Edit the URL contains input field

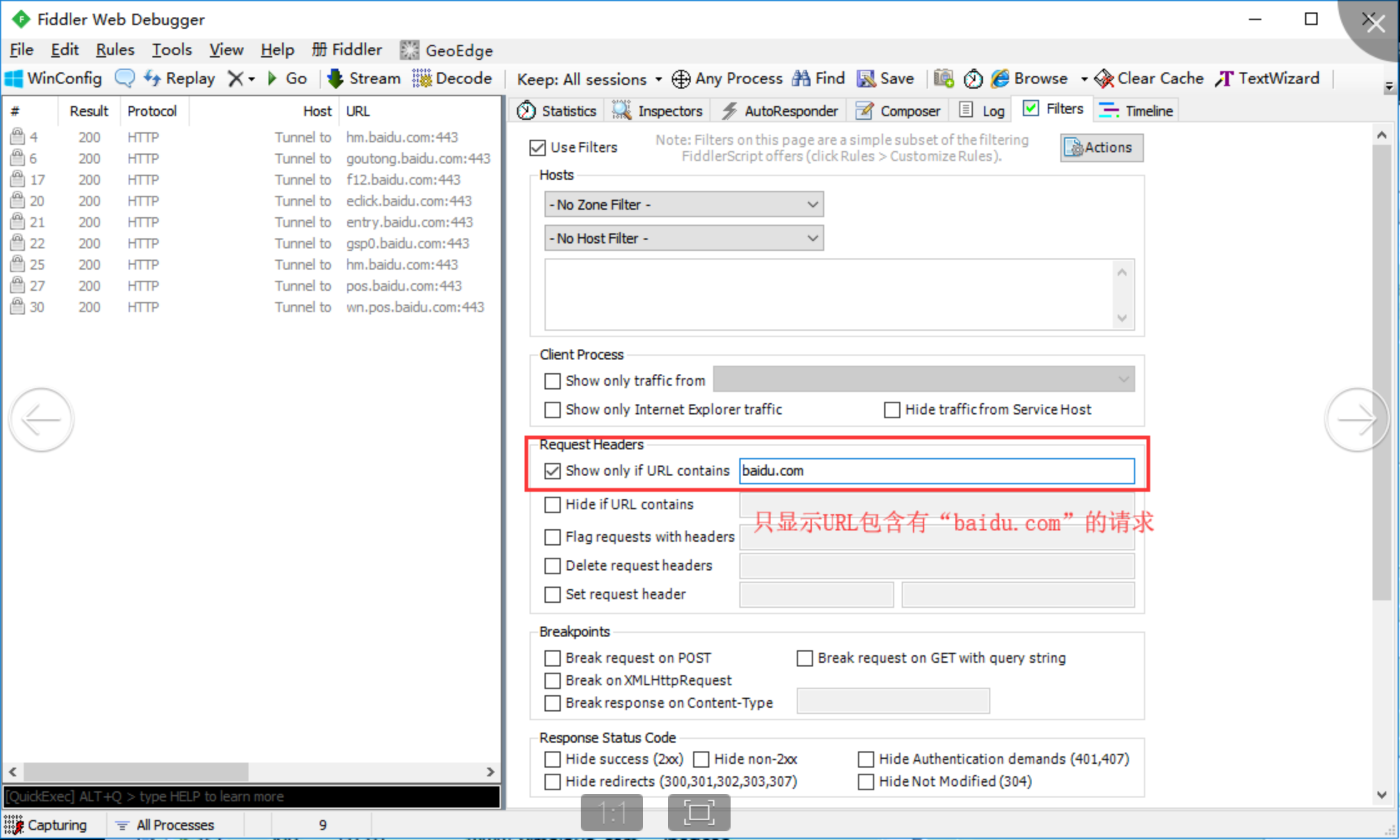click(935, 470)
